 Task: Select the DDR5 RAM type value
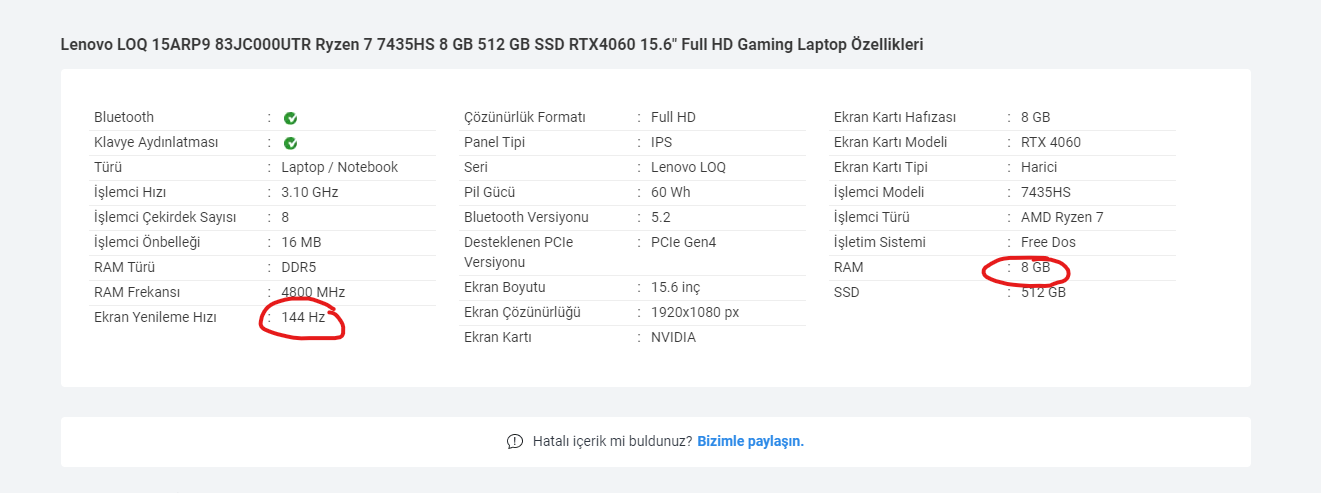point(298,267)
